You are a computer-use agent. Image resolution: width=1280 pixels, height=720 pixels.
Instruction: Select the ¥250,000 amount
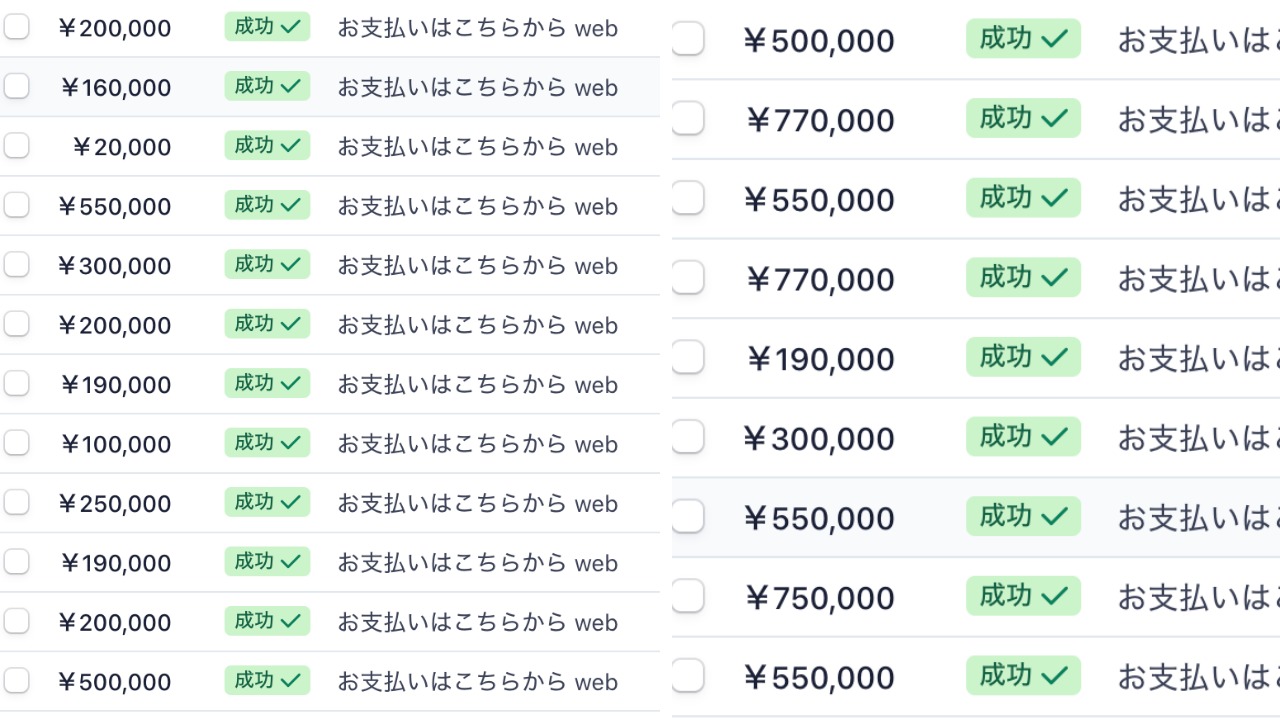[x=114, y=504]
